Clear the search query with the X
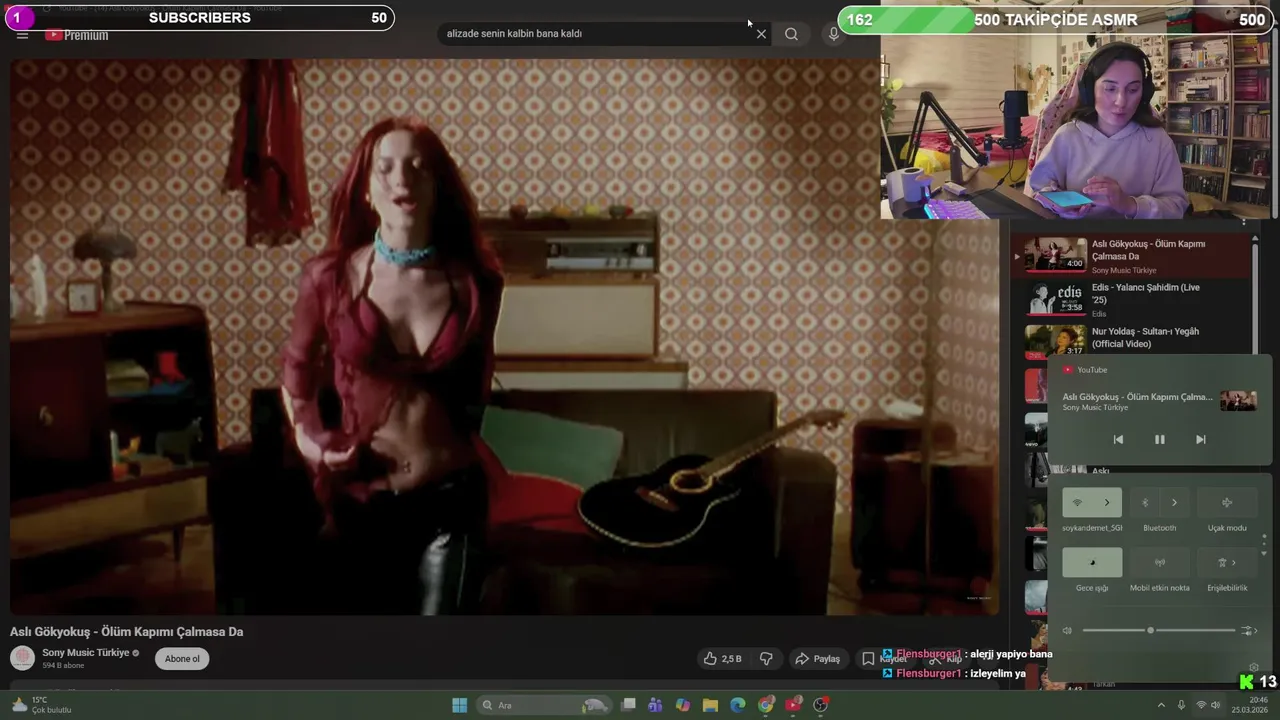Image resolution: width=1280 pixels, height=720 pixels. click(761, 34)
